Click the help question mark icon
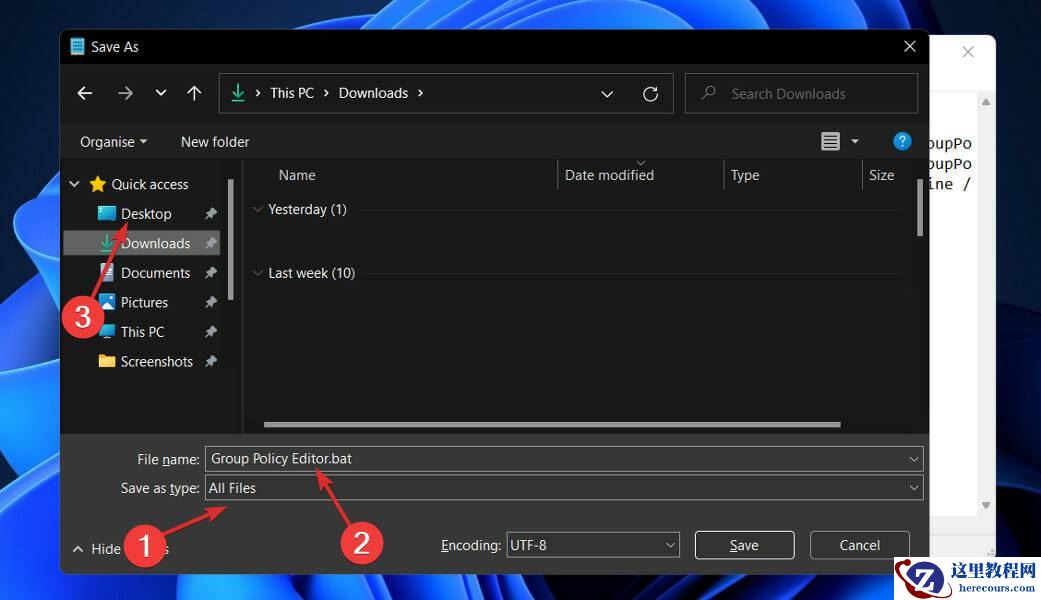Screen dimensions: 1041x600 pos(902,141)
